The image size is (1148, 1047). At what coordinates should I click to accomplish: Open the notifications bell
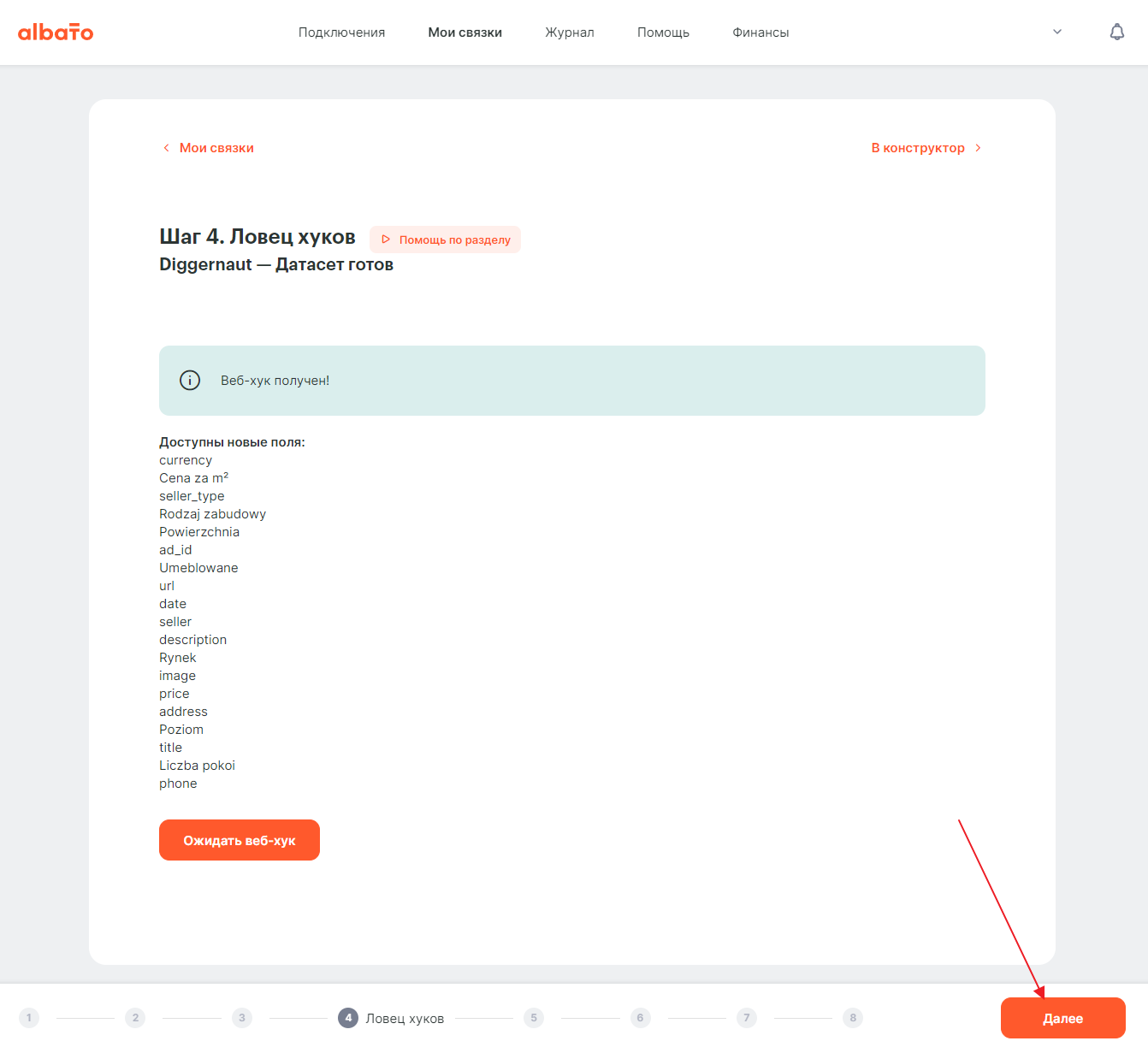click(1117, 32)
